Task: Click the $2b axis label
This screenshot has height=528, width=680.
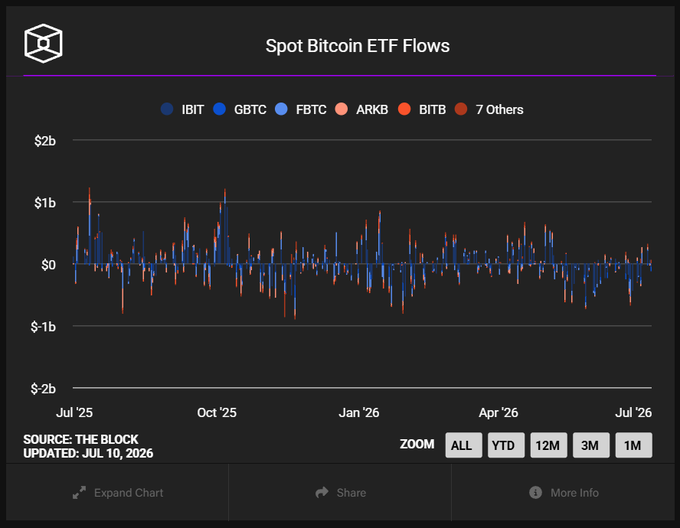Action: (45, 141)
